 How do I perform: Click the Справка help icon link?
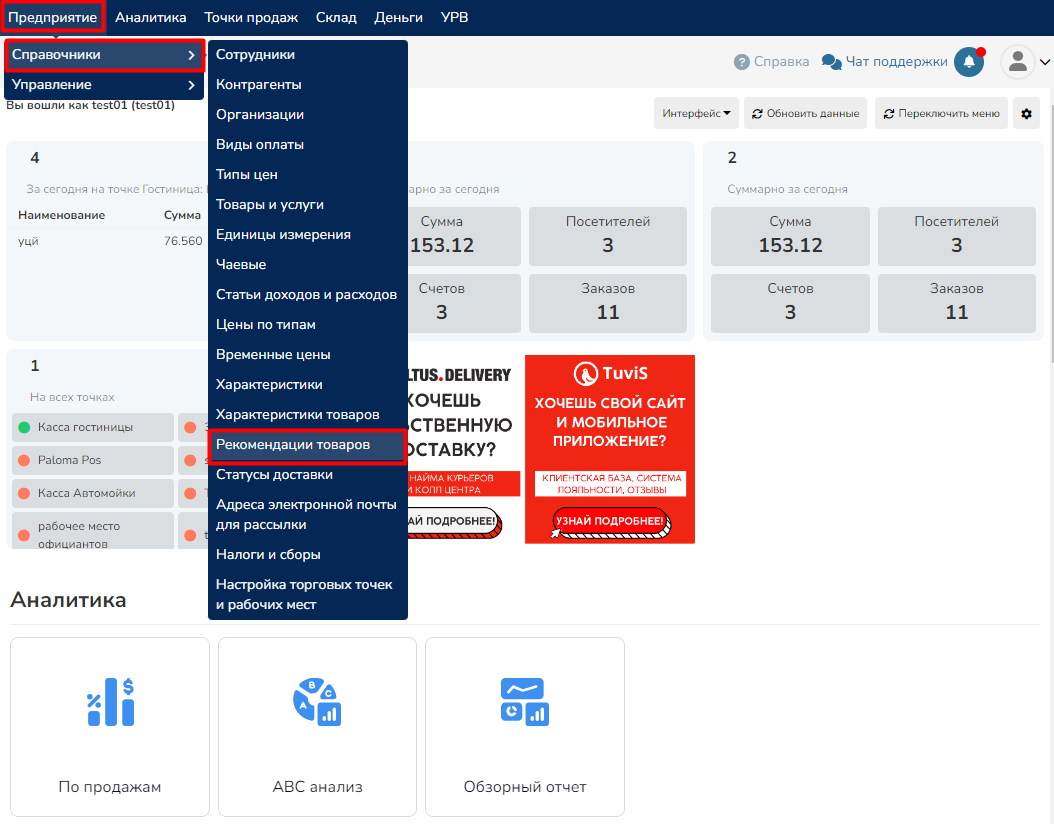(x=771, y=62)
